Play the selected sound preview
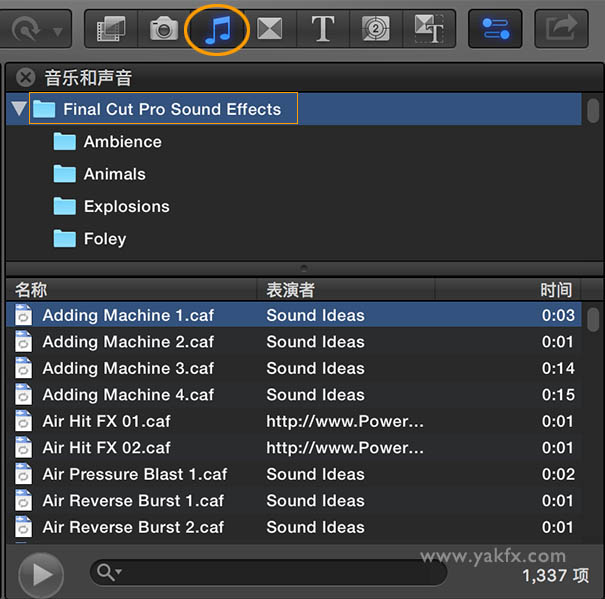Image resolution: width=605 pixels, height=599 pixels. point(41,575)
